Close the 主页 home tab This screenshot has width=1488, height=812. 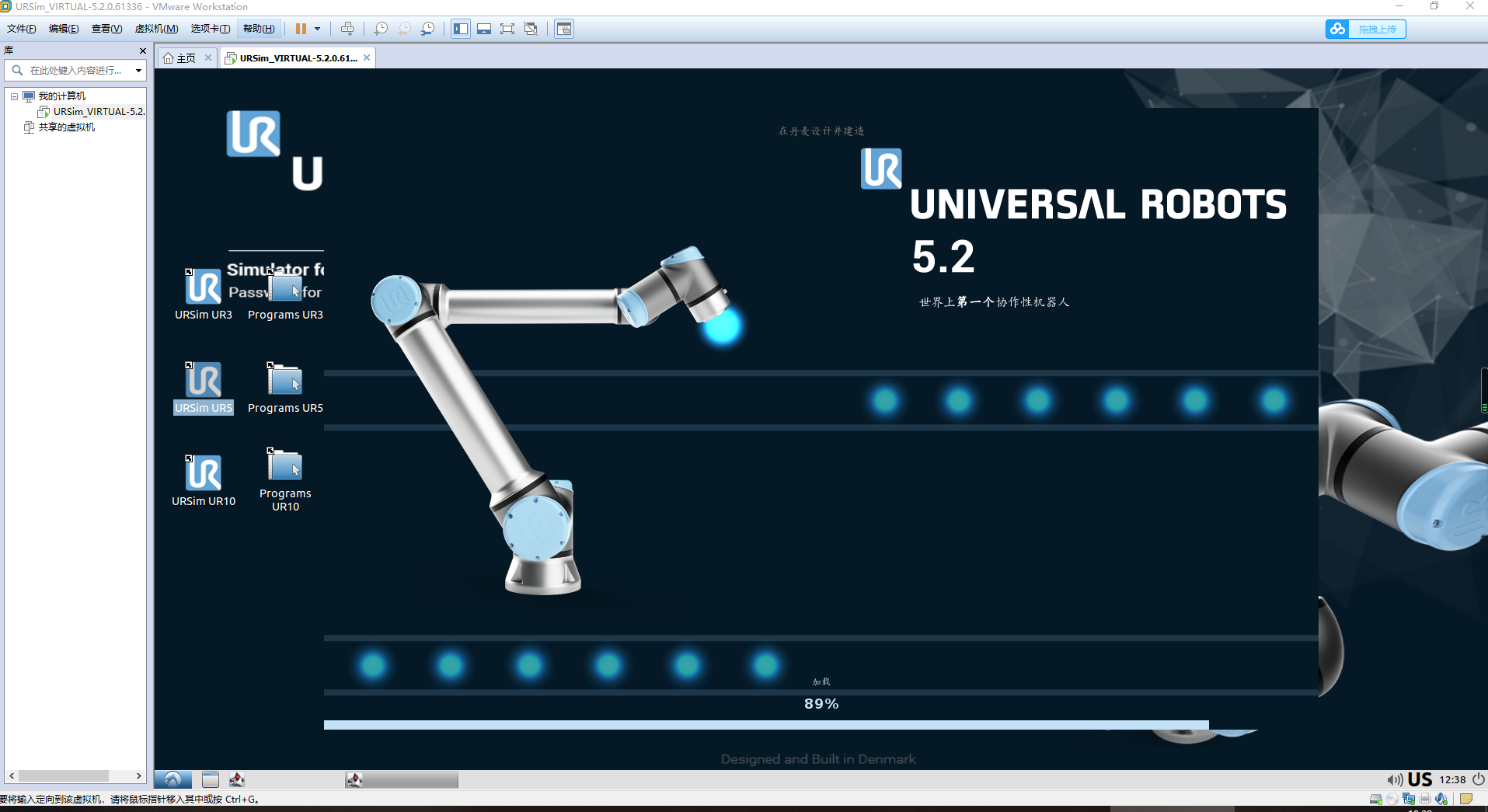click(x=208, y=58)
